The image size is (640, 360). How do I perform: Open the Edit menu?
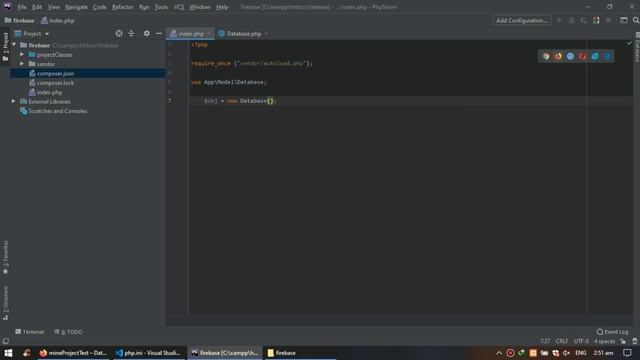(x=37, y=7)
